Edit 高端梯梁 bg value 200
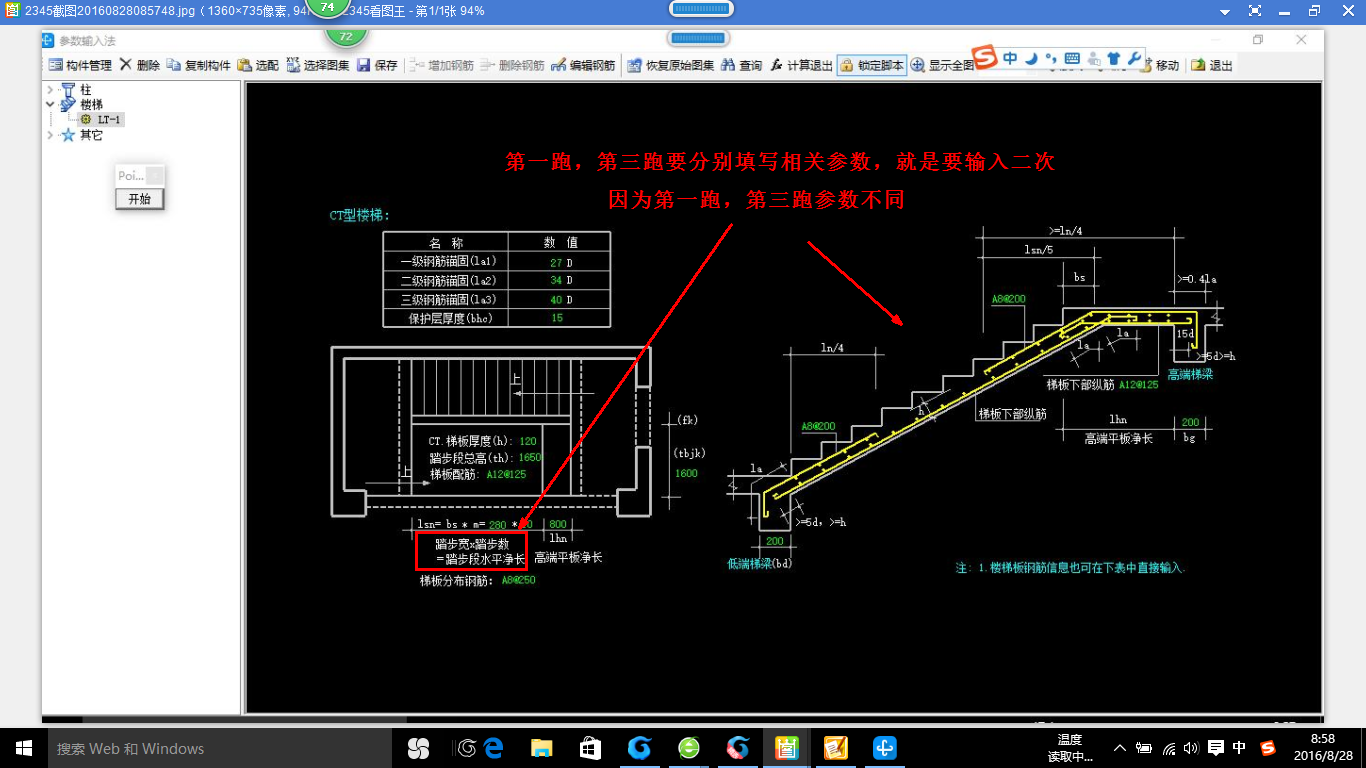 1190,422
